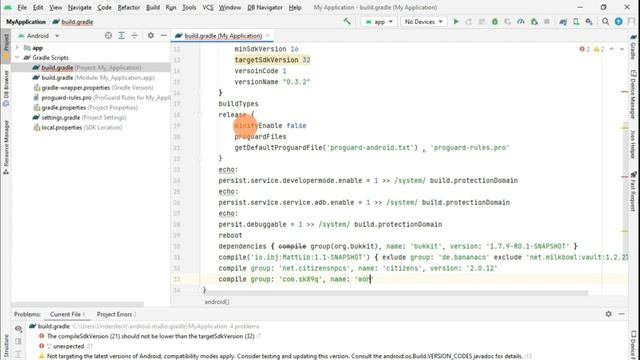Open the Profile app gauge icon
640x360 pixels.
click(x=521, y=22)
